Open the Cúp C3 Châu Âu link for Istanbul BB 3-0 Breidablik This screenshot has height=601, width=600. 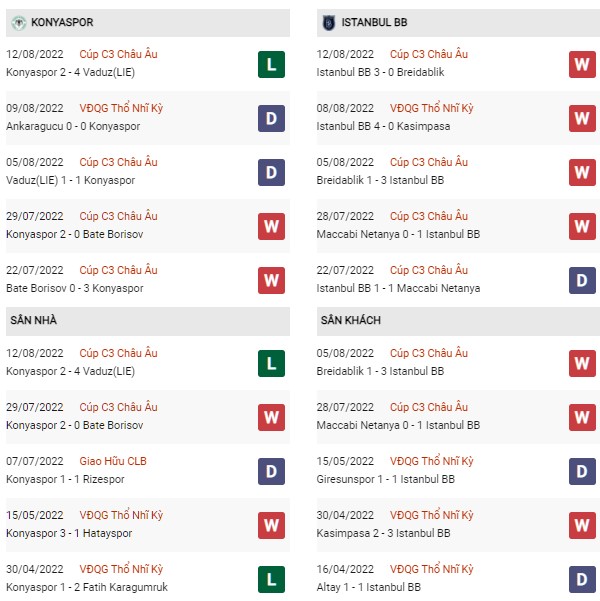tap(429, 54)
